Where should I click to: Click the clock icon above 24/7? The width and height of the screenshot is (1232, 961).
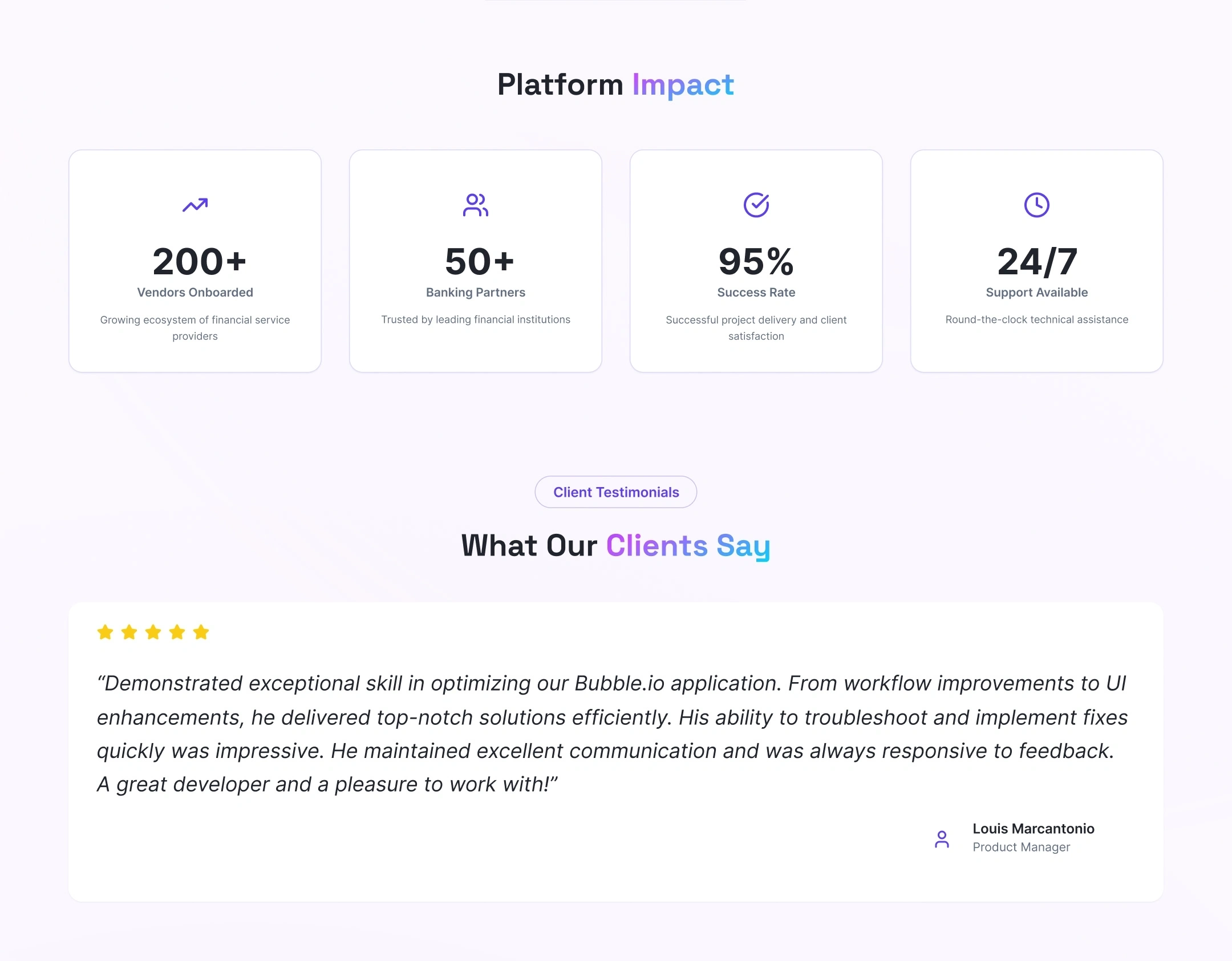click(1037, 205)
